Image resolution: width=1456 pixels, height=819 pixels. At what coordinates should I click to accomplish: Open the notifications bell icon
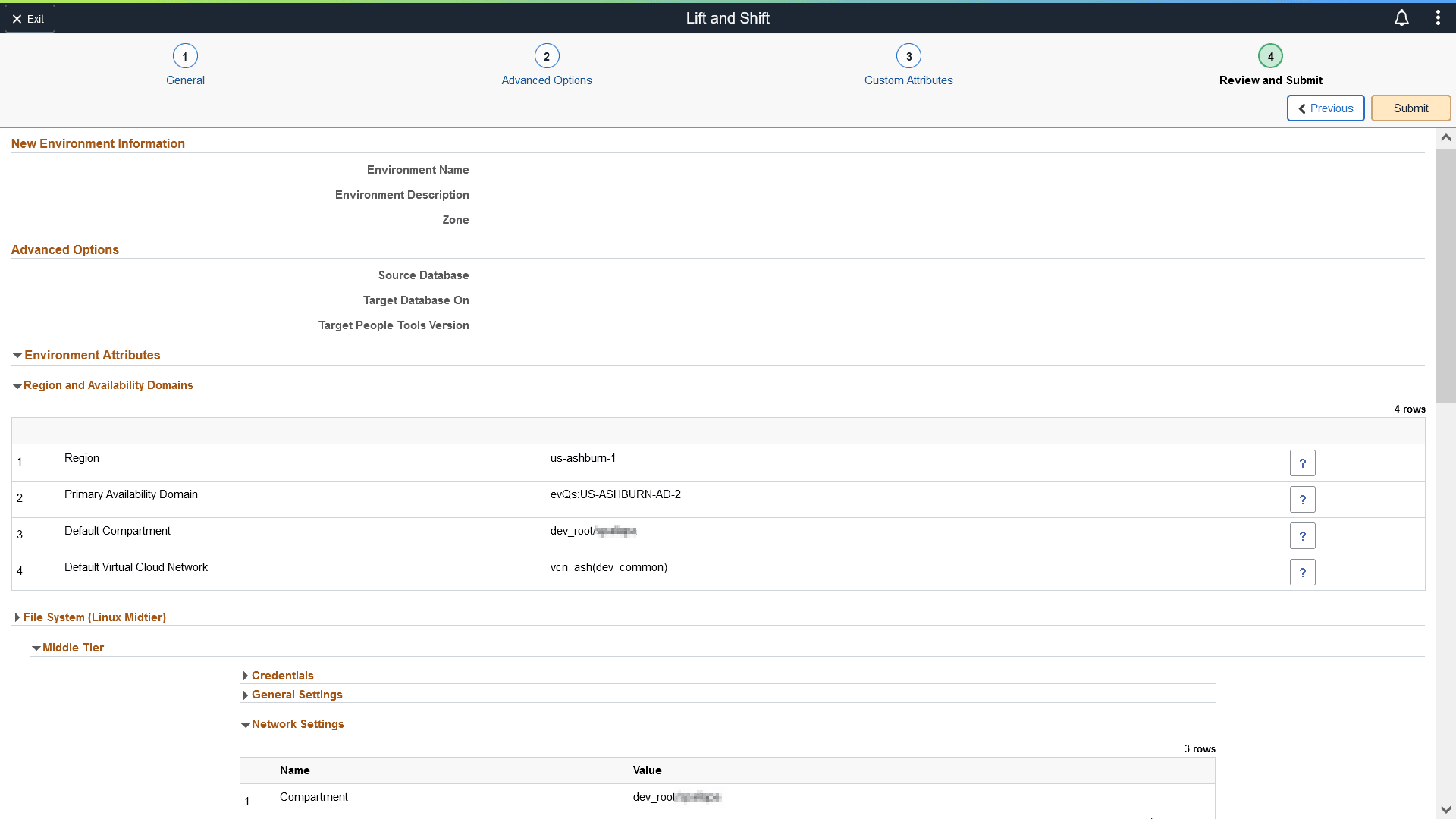1401,18
